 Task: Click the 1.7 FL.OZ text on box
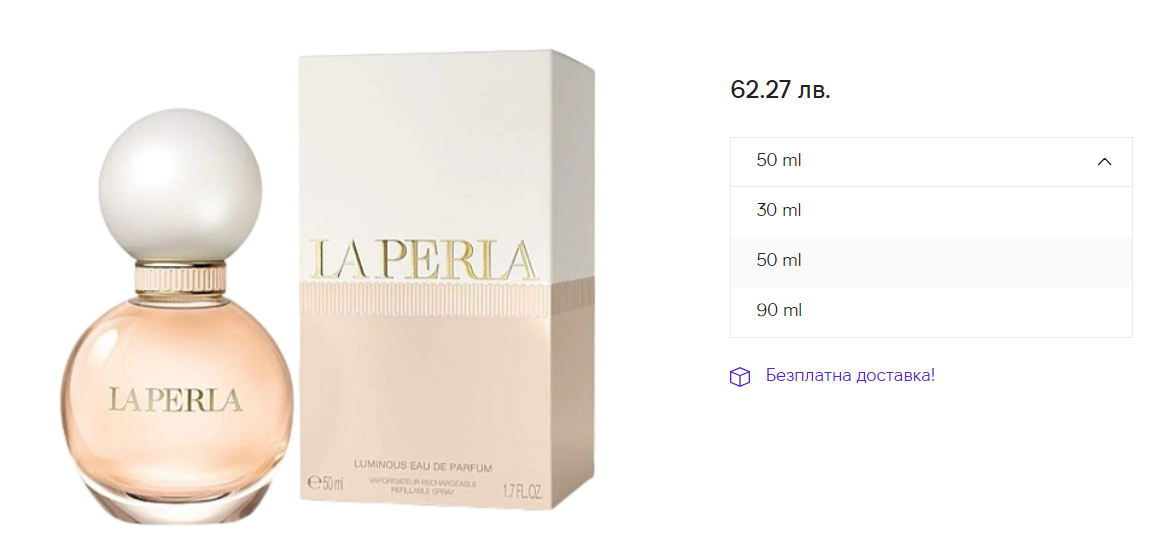pos(523,491)
